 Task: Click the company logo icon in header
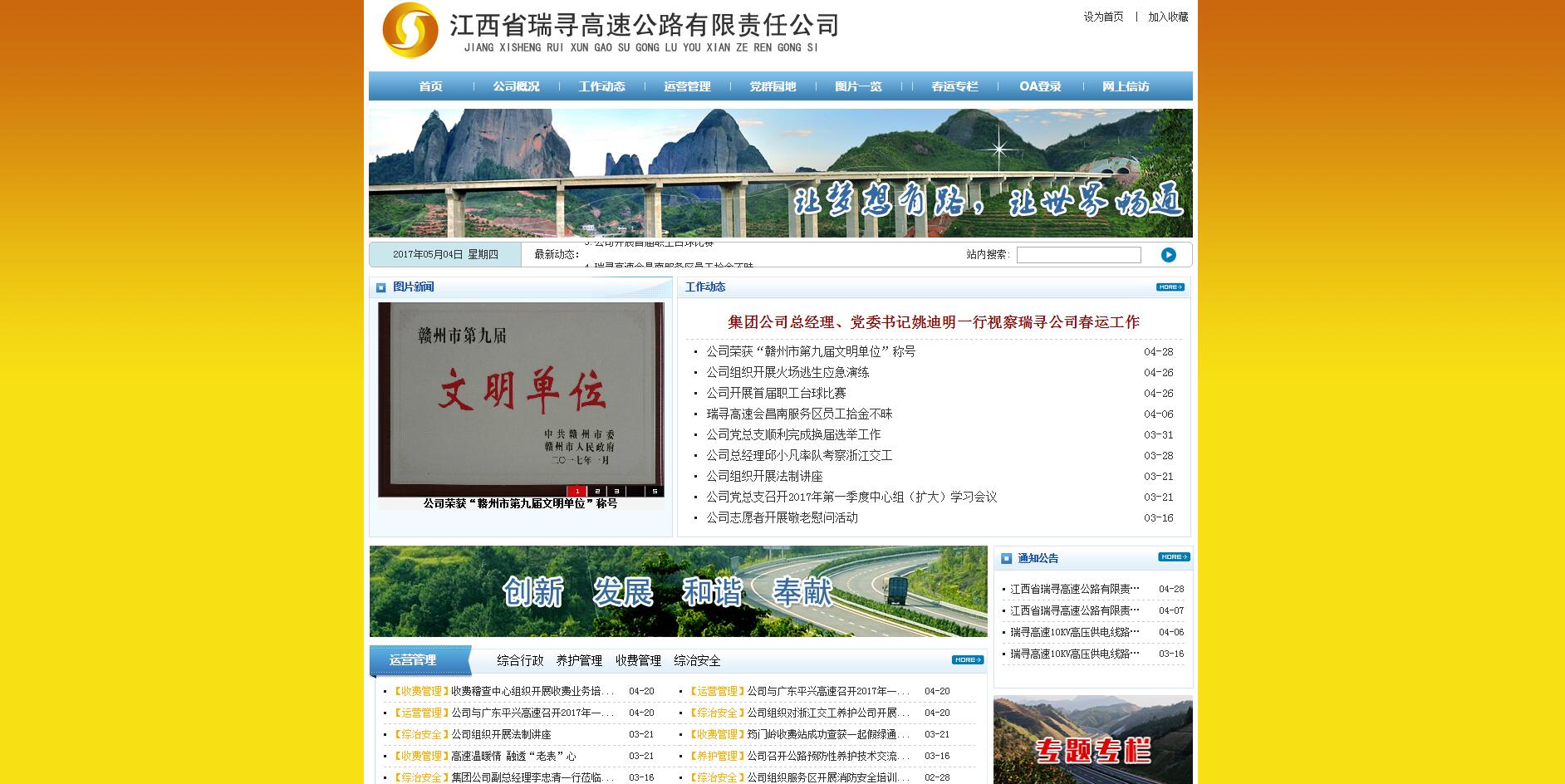(x=410, y=30)
